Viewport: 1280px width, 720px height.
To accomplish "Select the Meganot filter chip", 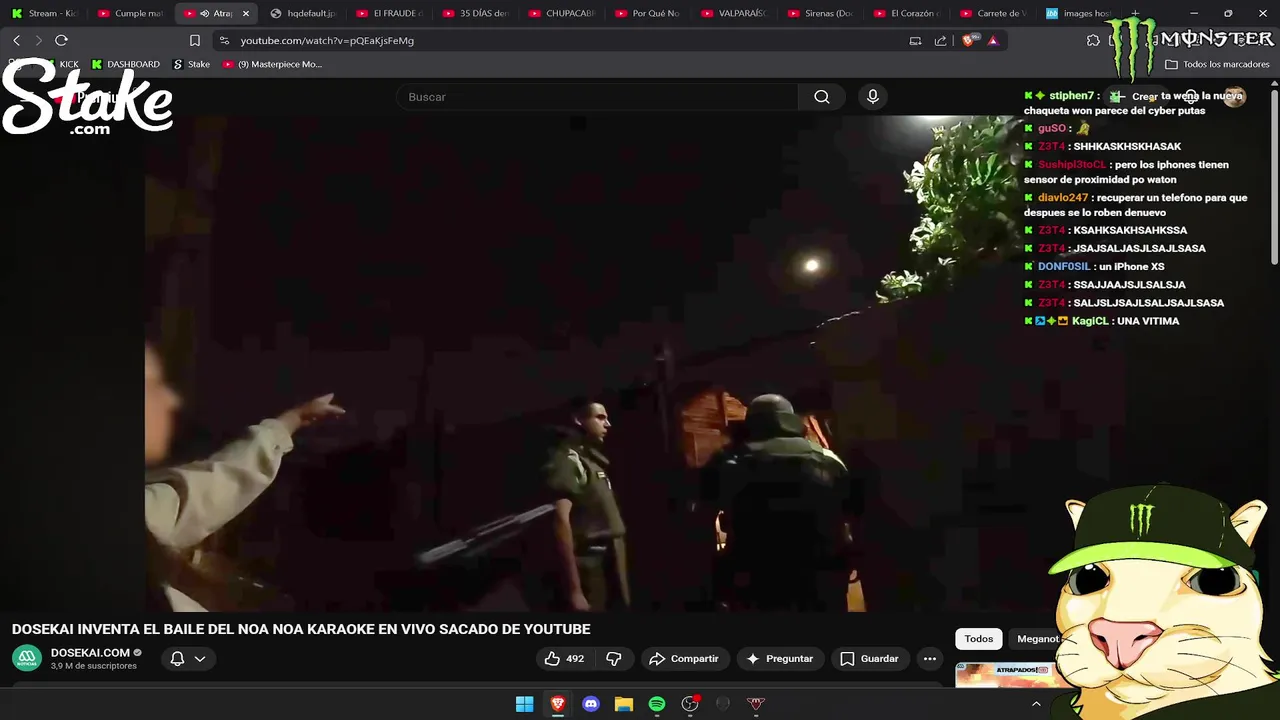I will coord(1038,639).
